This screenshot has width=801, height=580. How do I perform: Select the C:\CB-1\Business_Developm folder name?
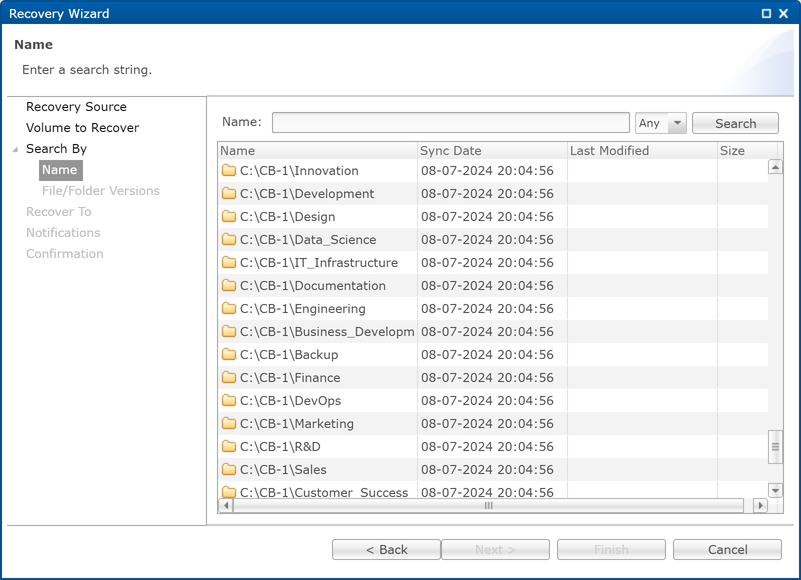327,332
